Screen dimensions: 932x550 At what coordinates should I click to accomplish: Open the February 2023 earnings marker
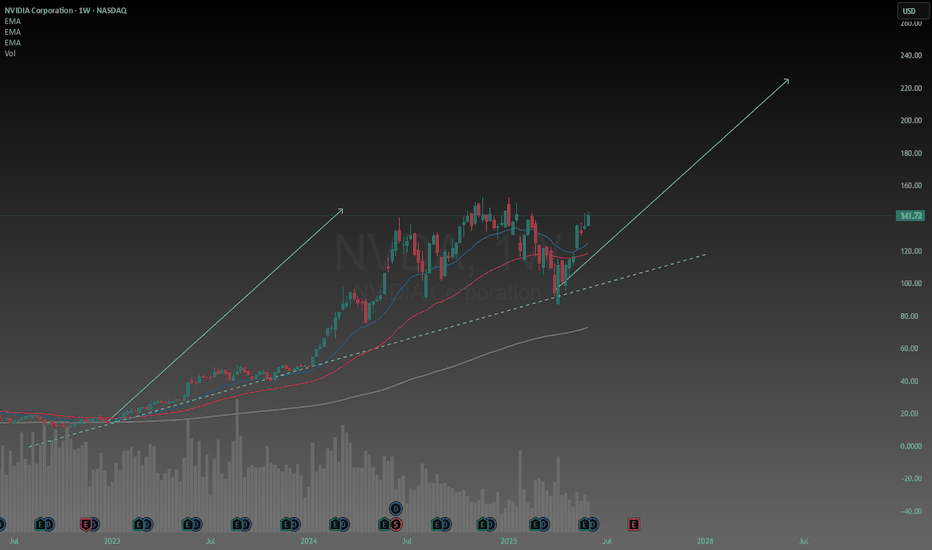coord(138,524)
